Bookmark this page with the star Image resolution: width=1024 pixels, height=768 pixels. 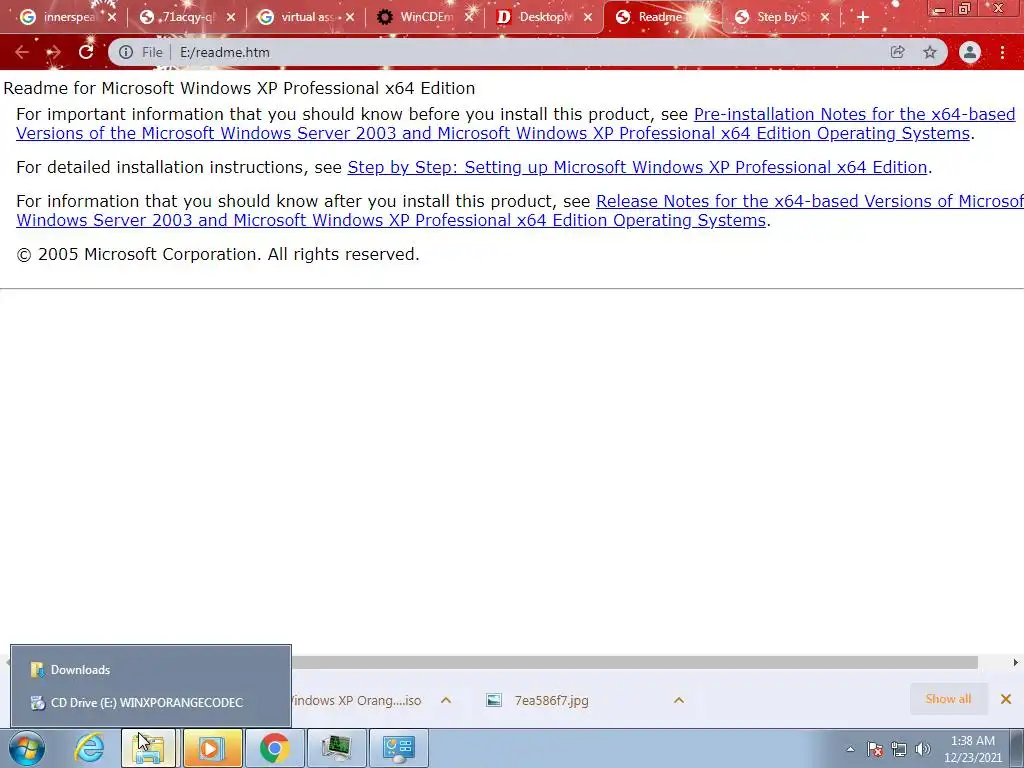[x=930, y=52]
